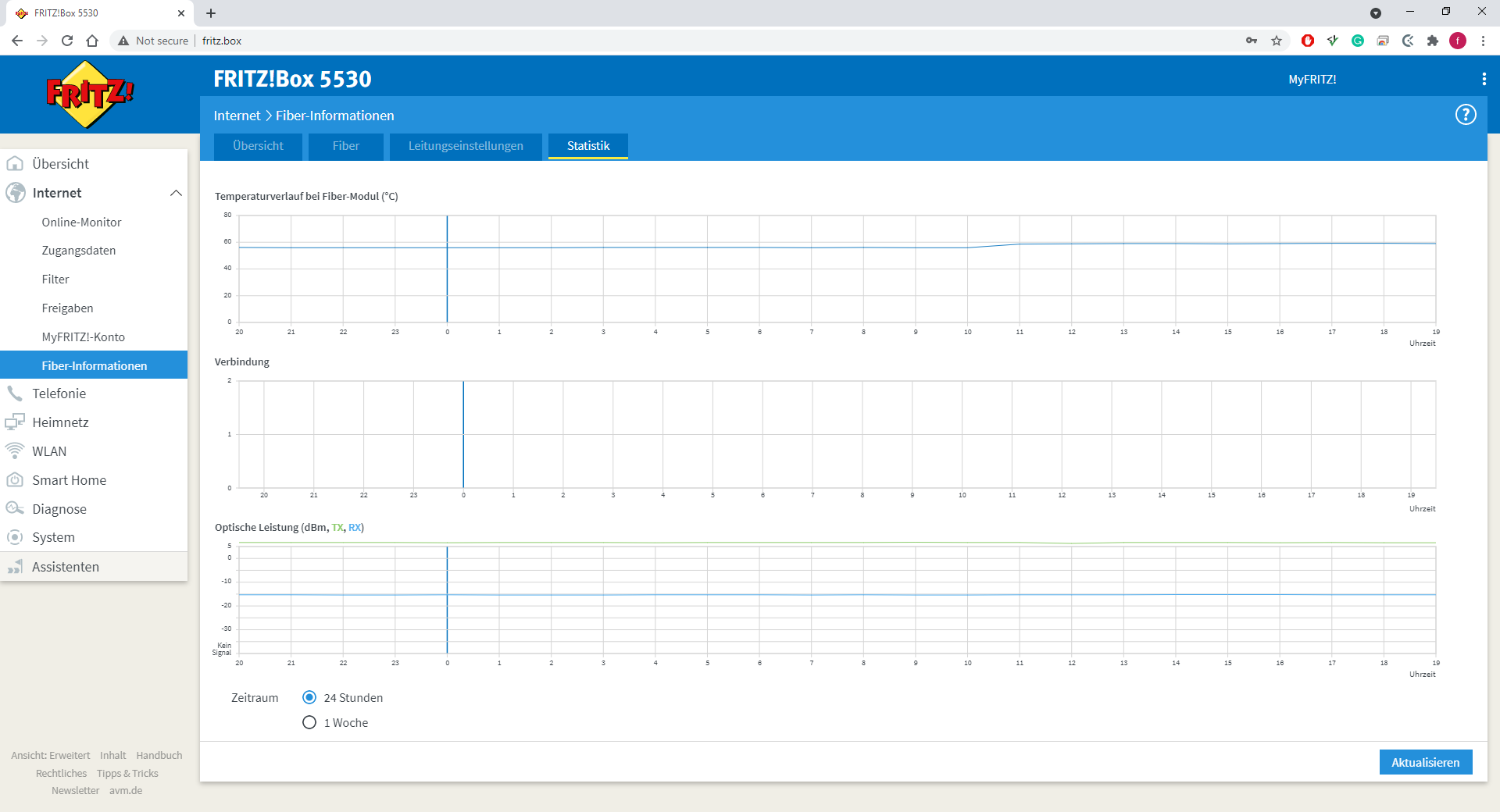Click the Assistenten wizard icon
Screen dimensions: 1500x812
click(15, 567)
